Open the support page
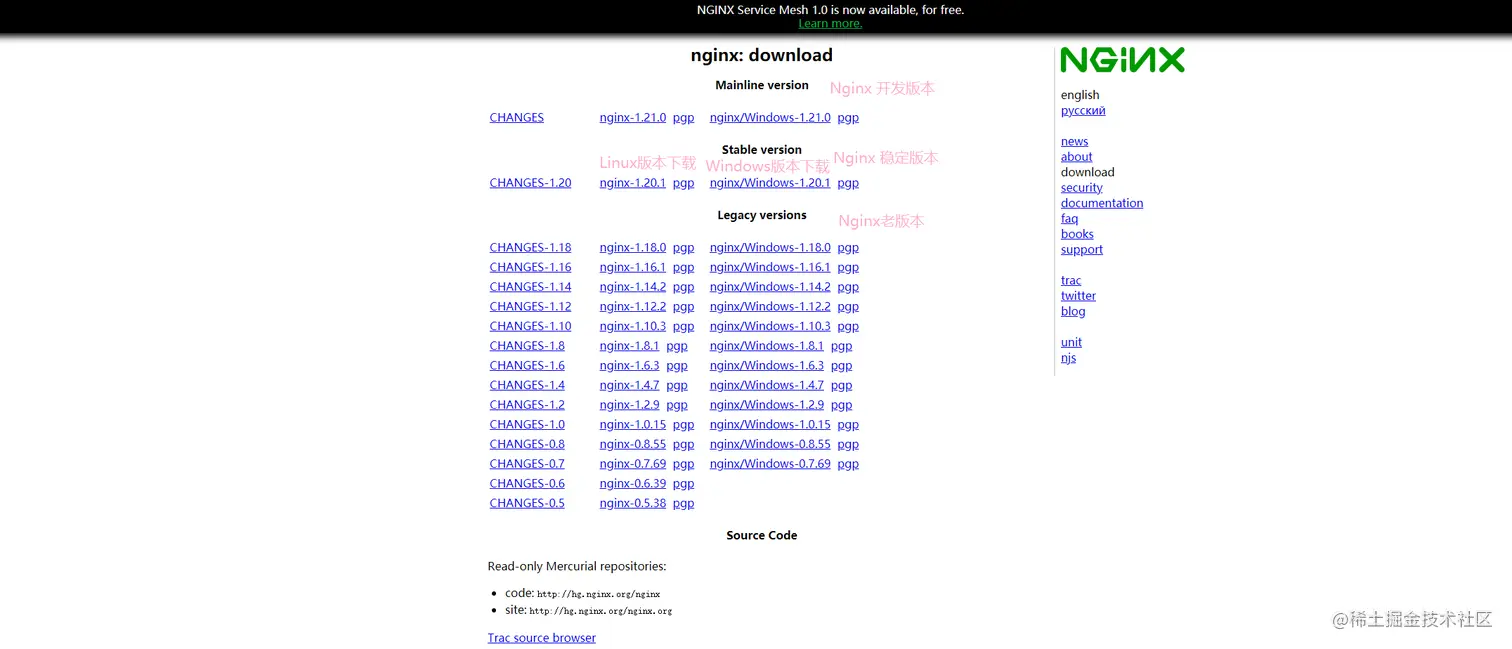Image resolution: width=1512 pixels, height=649 pixels. click(1081, 249)
